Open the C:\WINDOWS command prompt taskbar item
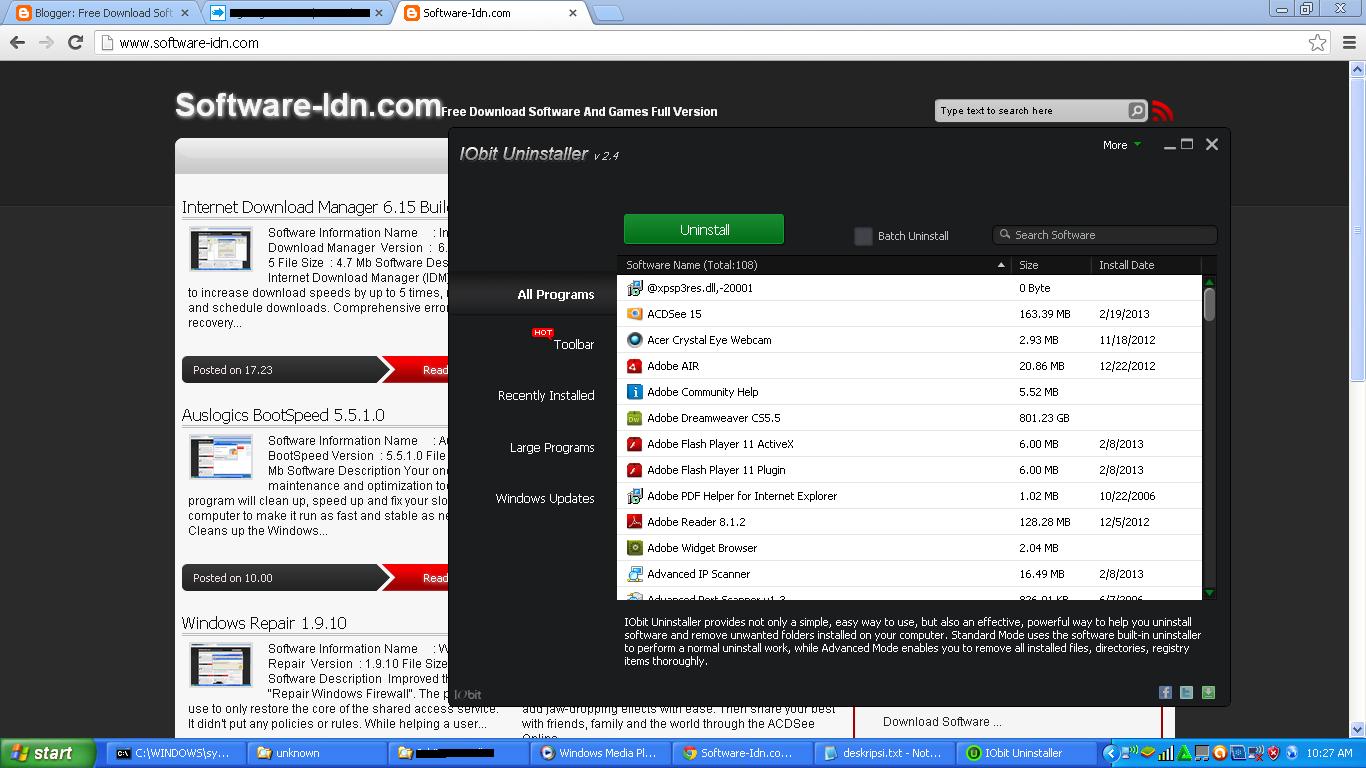Image resolution: width=1366 pixels, height=768 pixels. [175, 753]
